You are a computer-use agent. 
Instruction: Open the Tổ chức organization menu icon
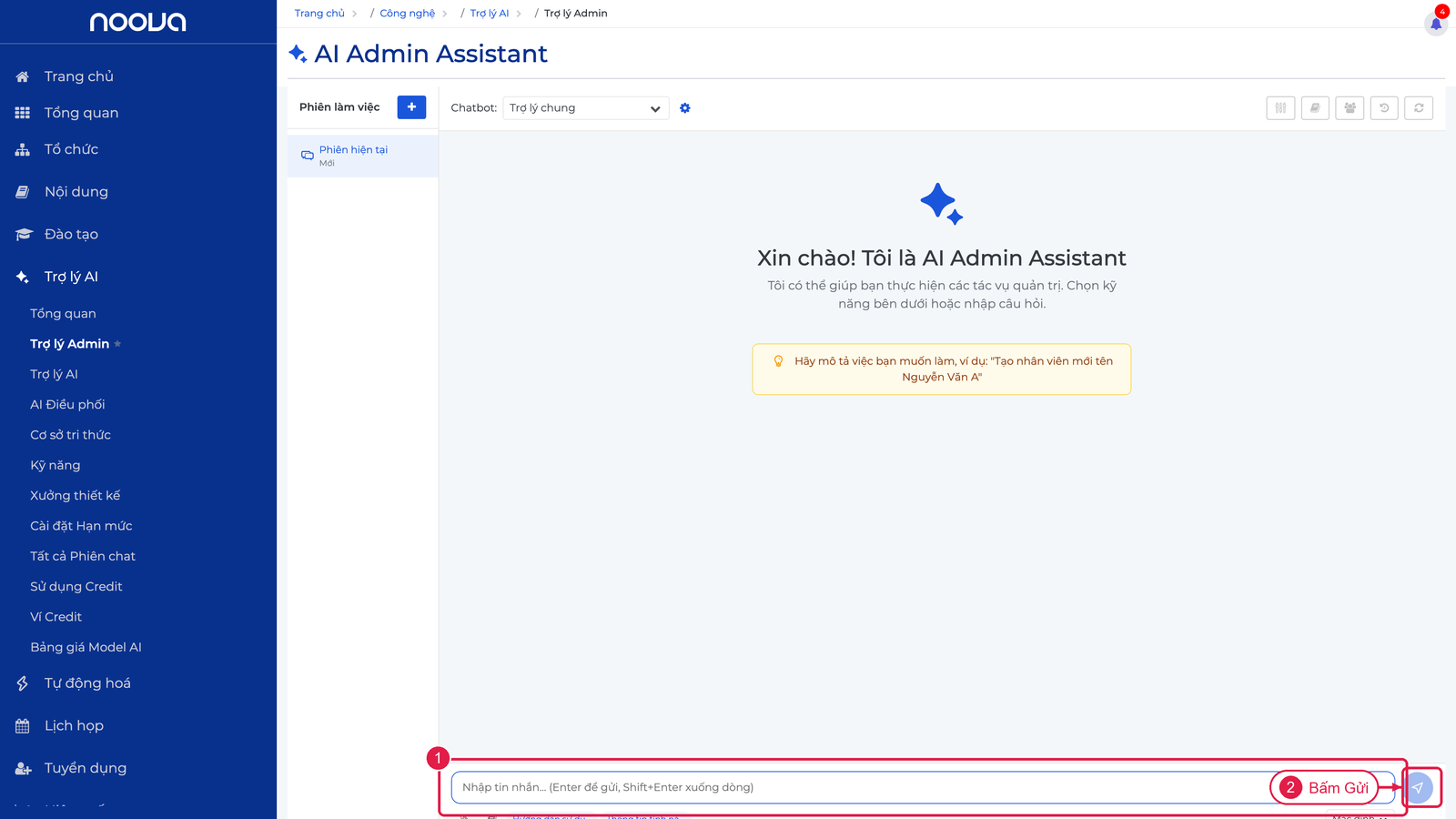point(23,149)
